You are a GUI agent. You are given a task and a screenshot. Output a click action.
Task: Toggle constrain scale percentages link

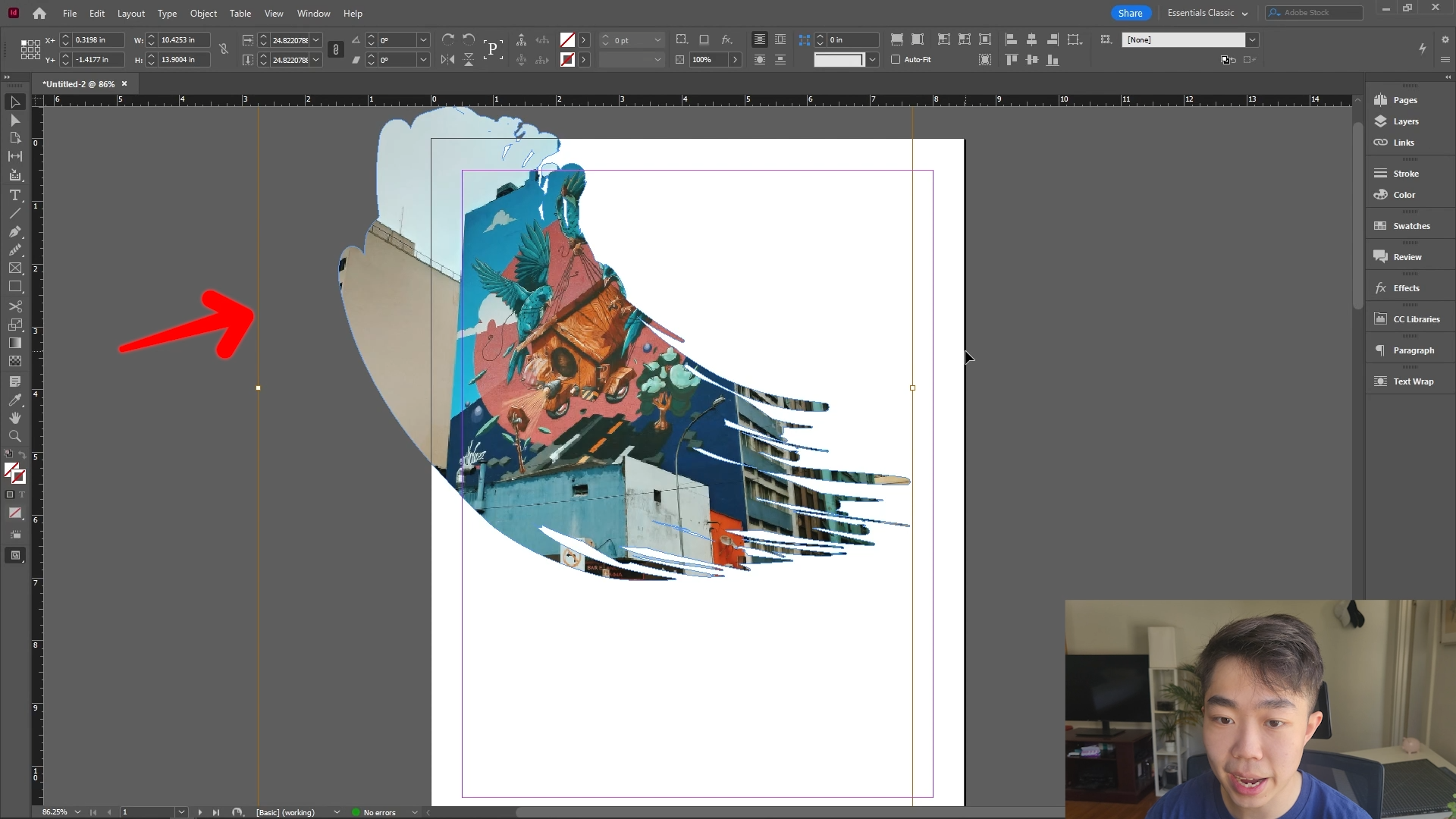tap(336, 49)
